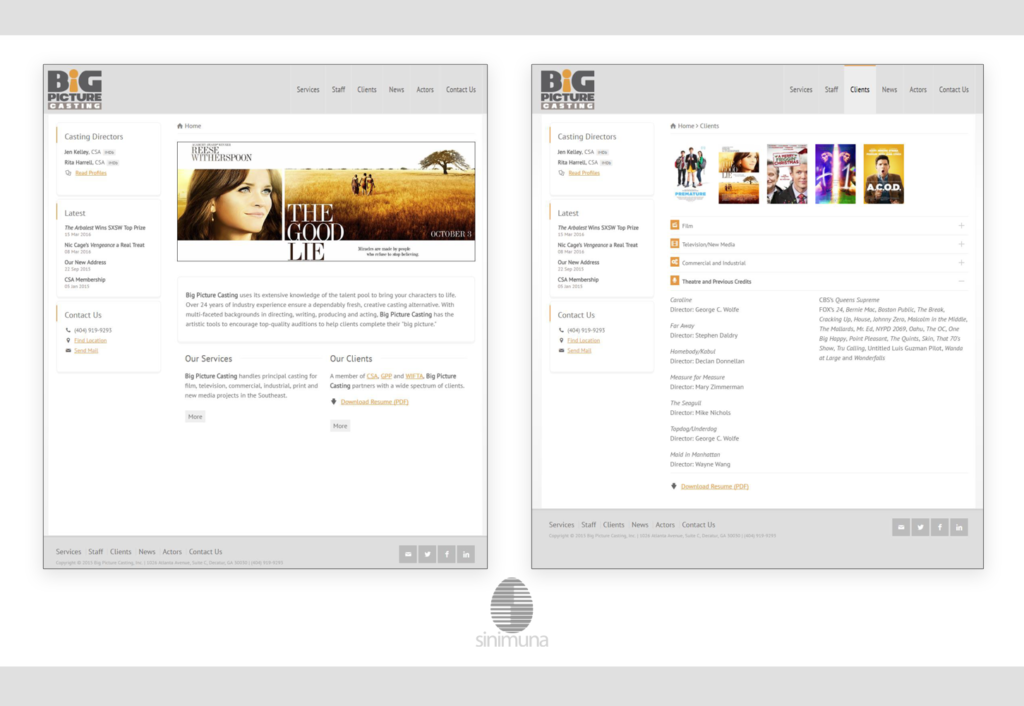The height and width of the screenshot is (706, 1024).
Task: Open Twitter icon in left page footer
Action: (427, 554)
